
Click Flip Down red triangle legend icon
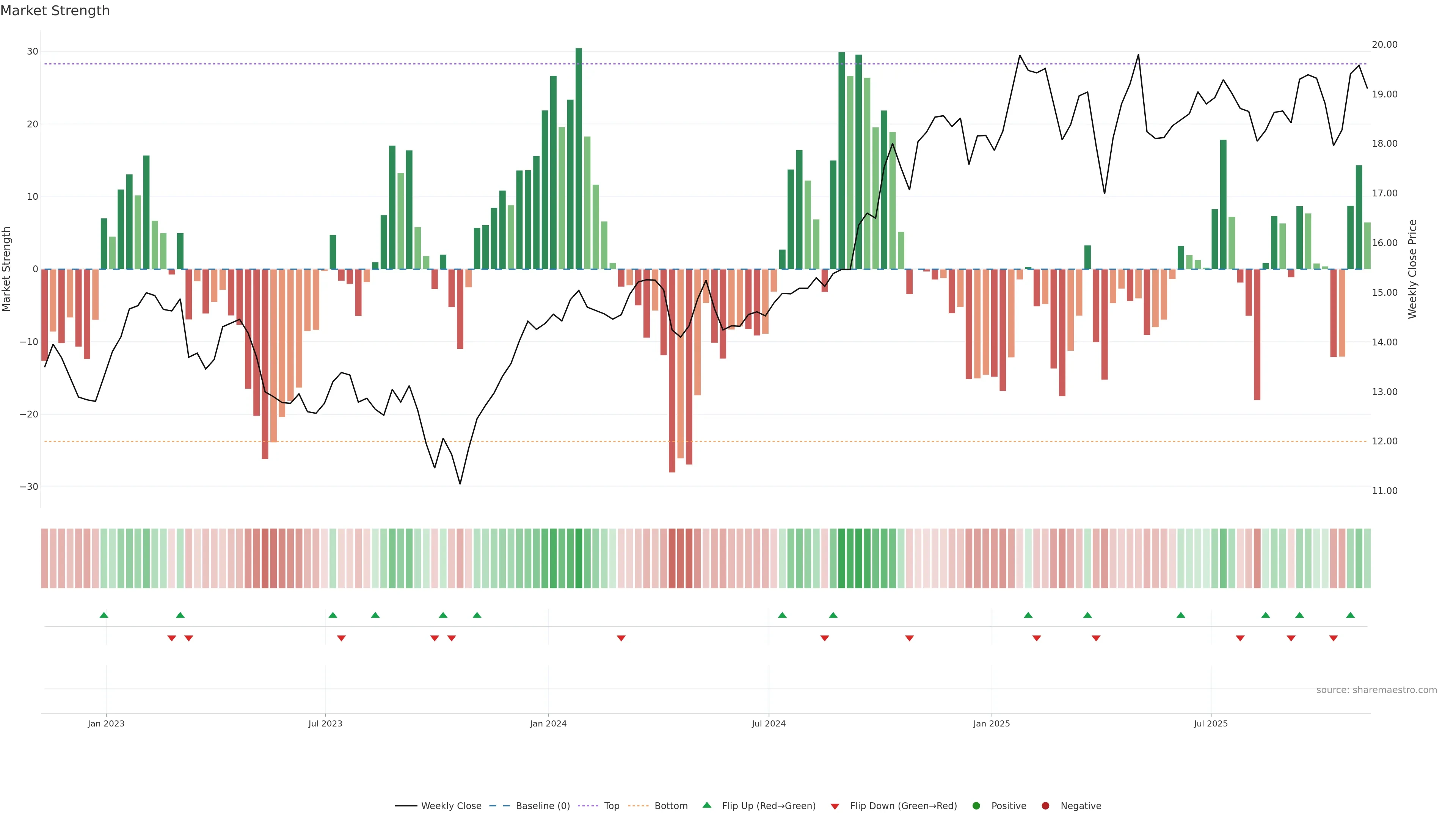pyautogui.click(x=835, y=806)
